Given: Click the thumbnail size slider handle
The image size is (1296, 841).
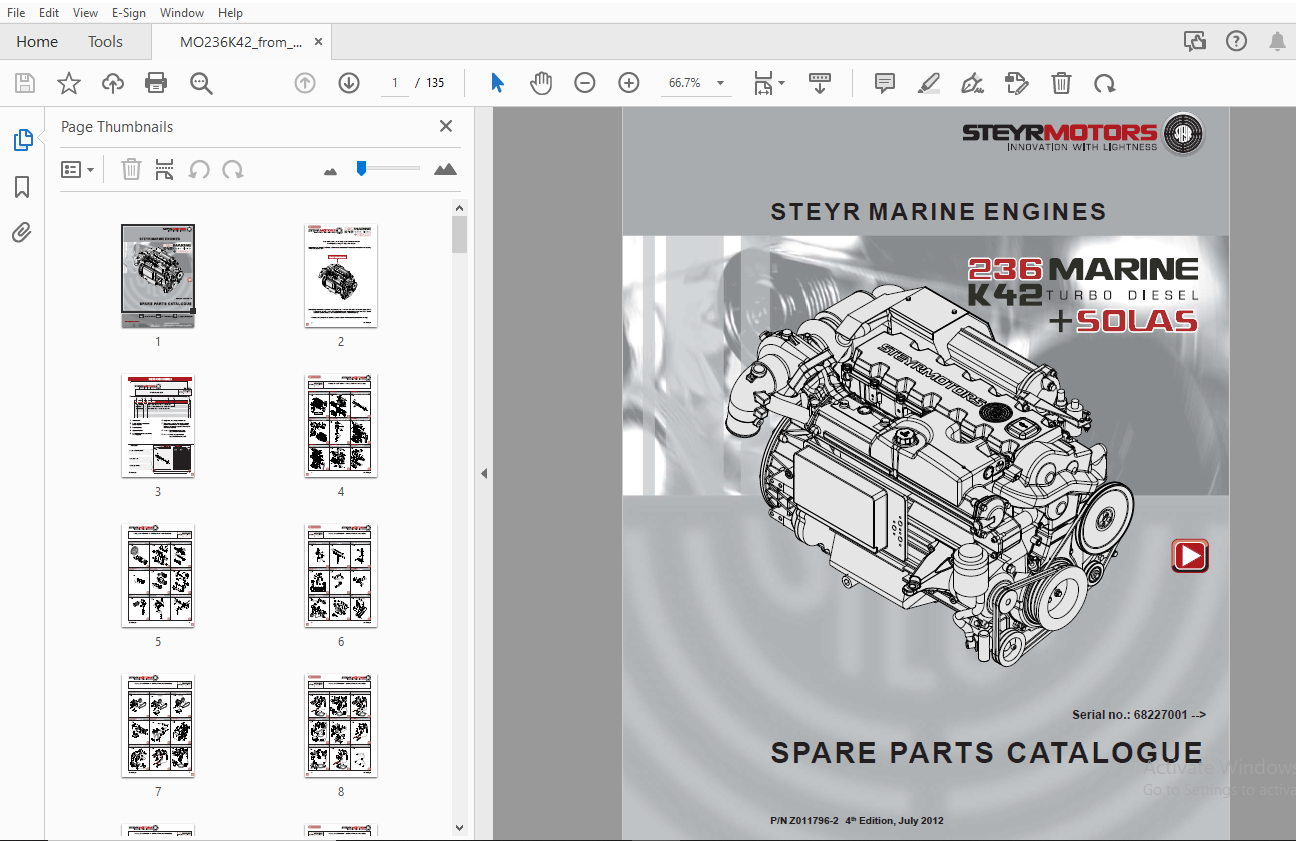Looking at the screenshot, I should click(x=362, y=168).
